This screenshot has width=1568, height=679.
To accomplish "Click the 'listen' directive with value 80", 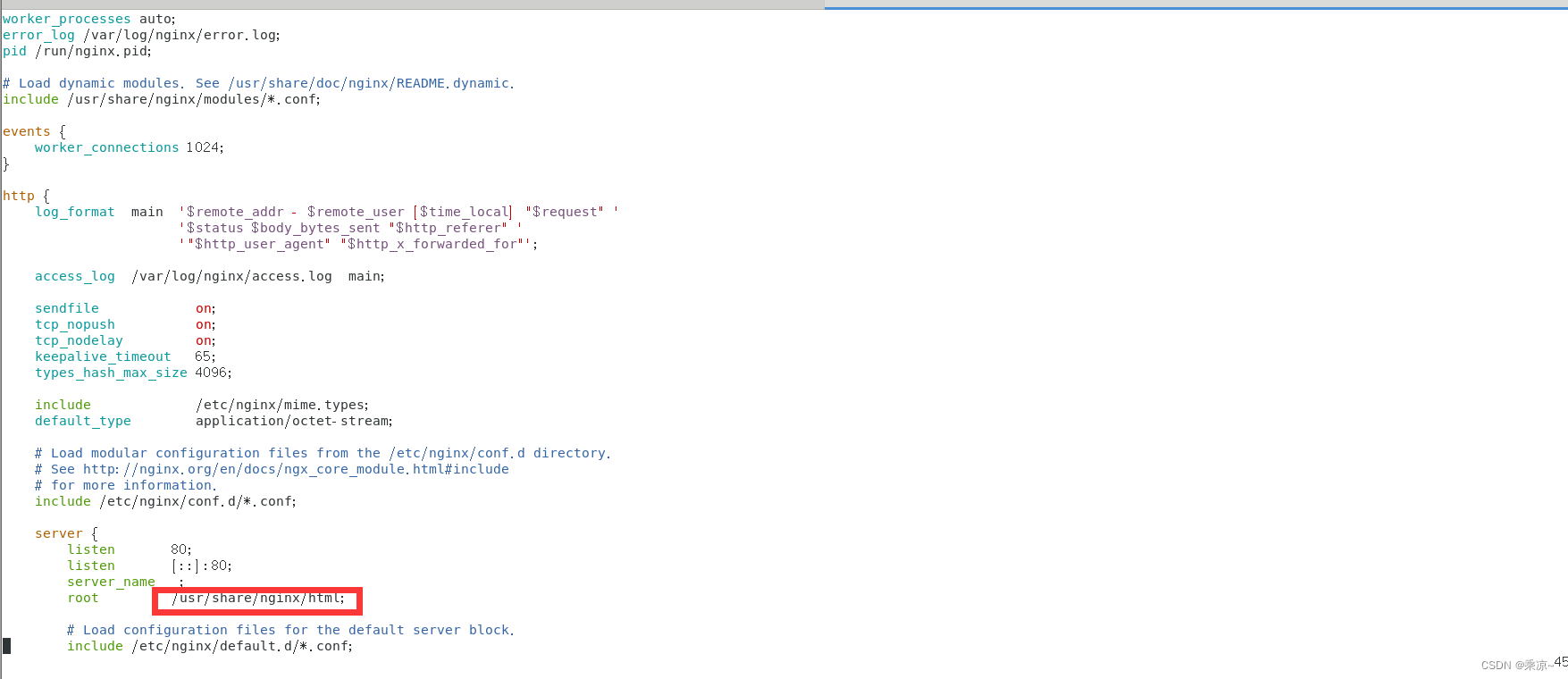I will point(91,549).
